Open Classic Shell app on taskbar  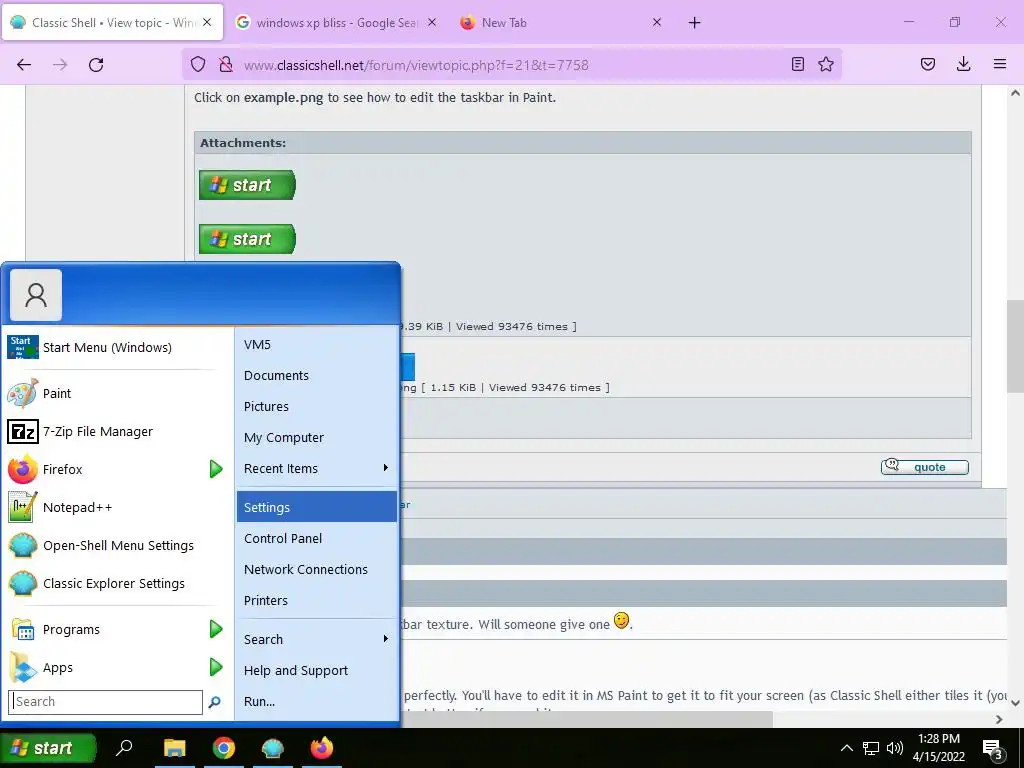tap(272, 748)
